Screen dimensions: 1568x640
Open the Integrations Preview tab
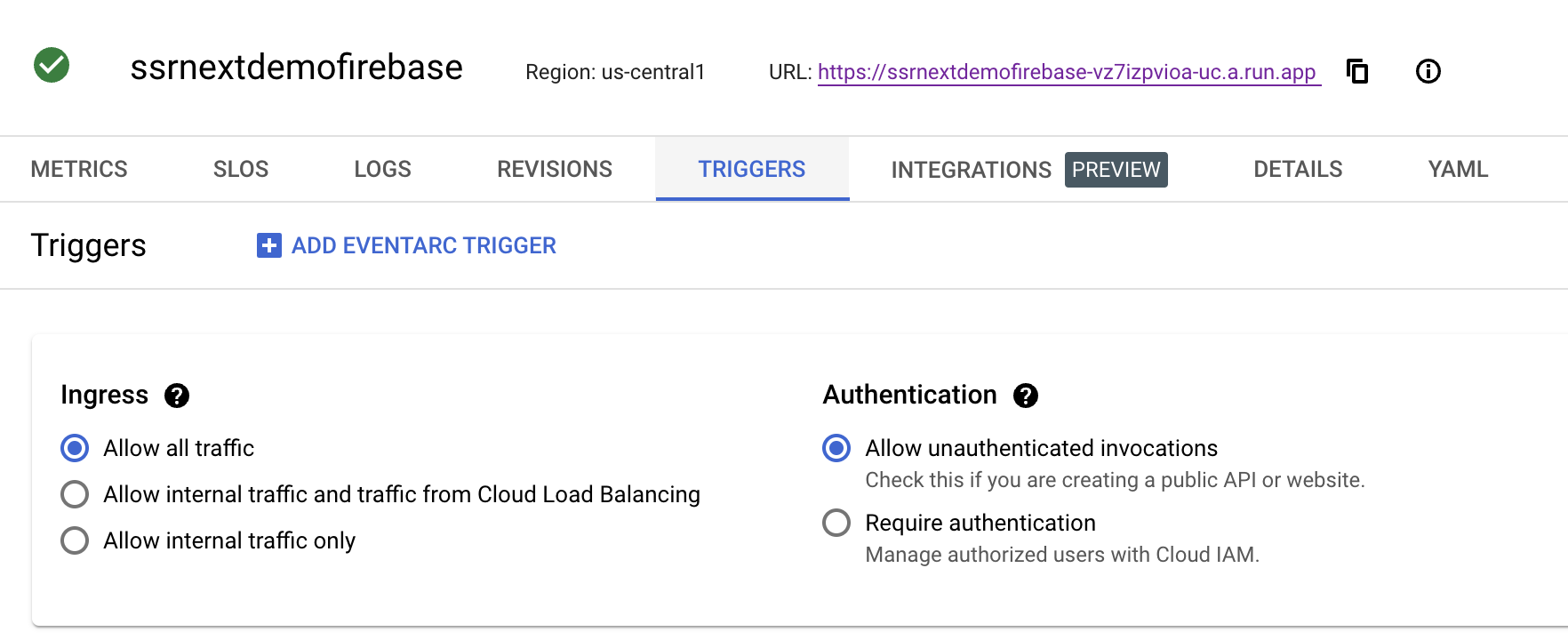(1029, 170)
